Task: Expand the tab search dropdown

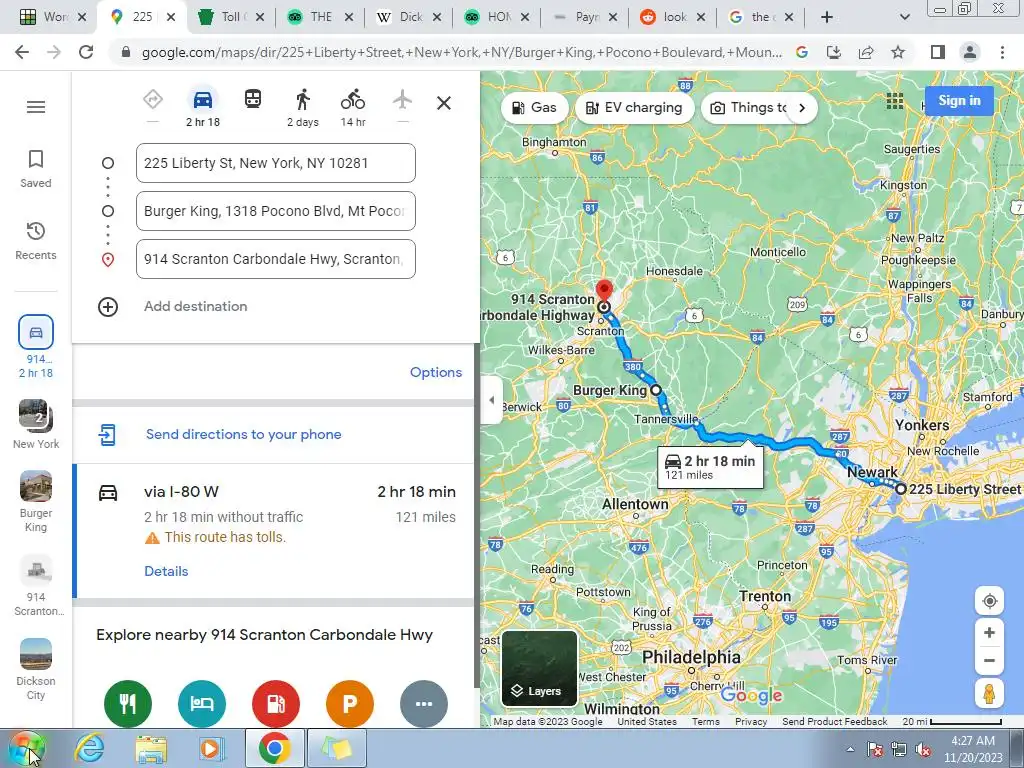Action: point(904,17)
